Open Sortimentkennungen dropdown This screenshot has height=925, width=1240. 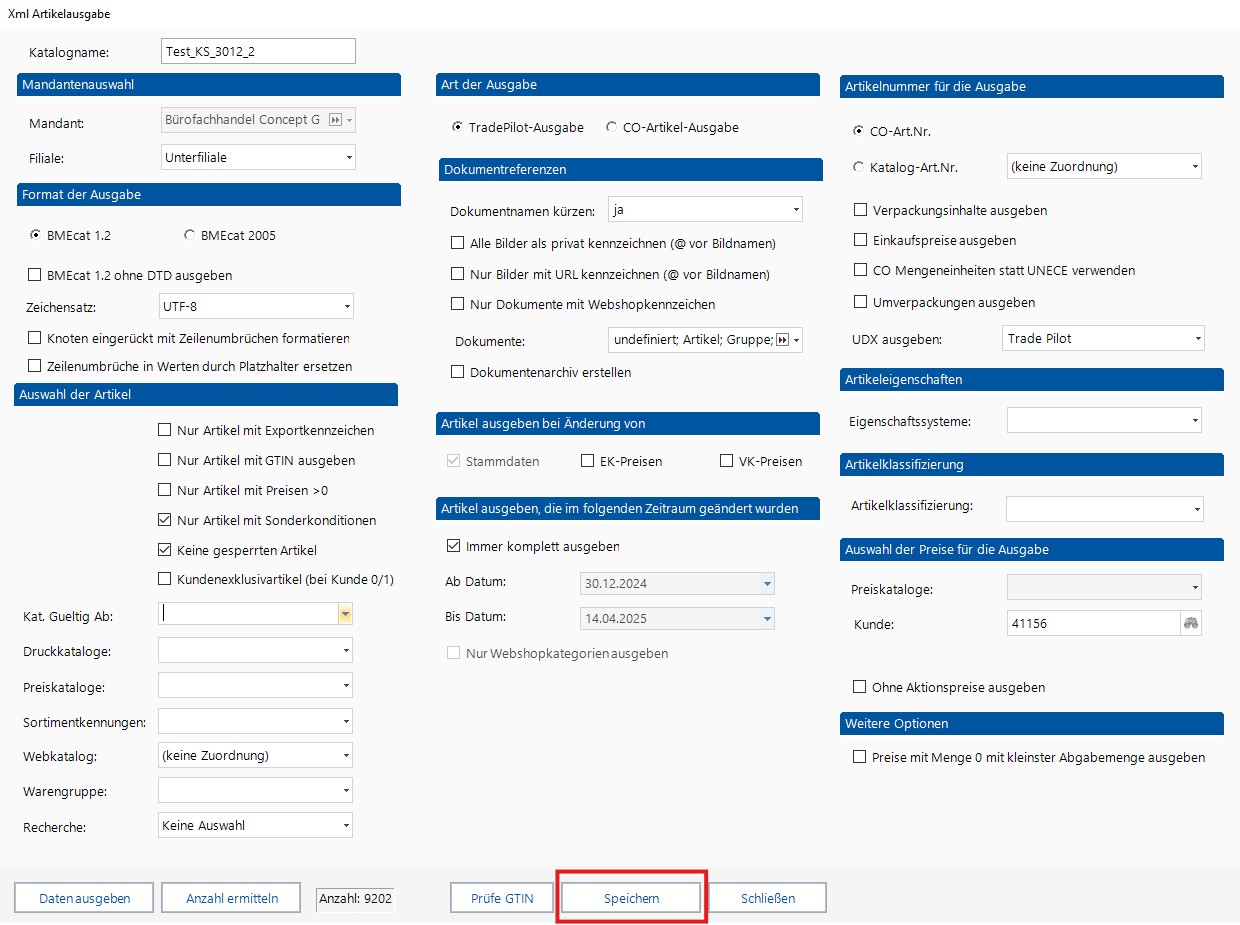click(256, 721)
